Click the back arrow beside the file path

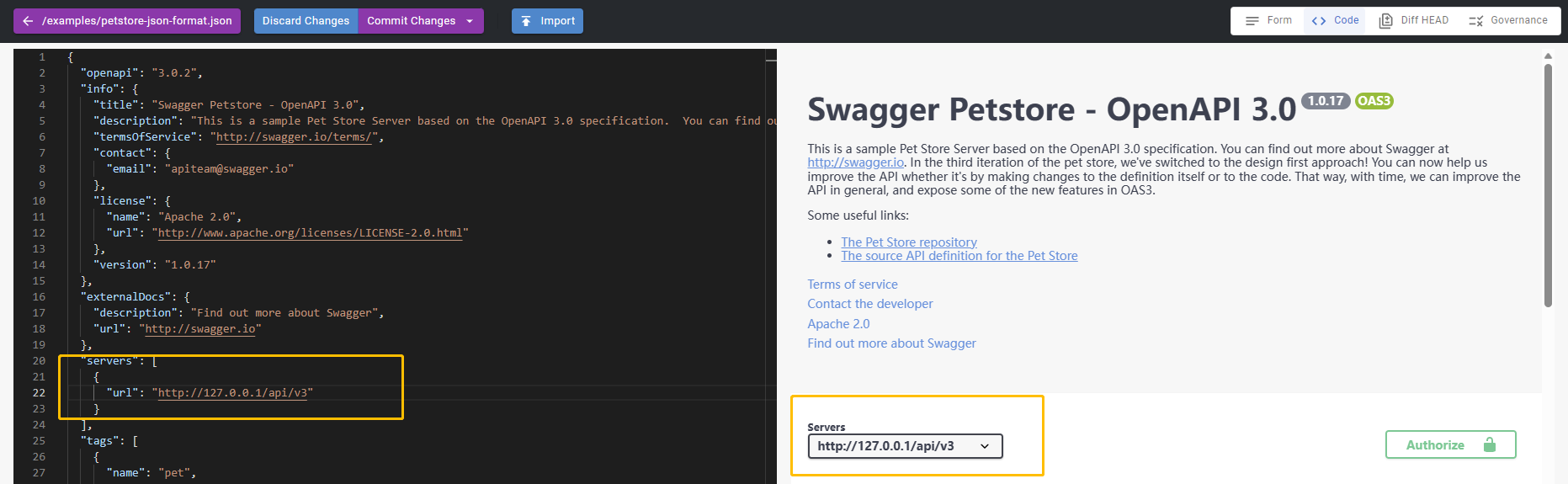point(28,21)
